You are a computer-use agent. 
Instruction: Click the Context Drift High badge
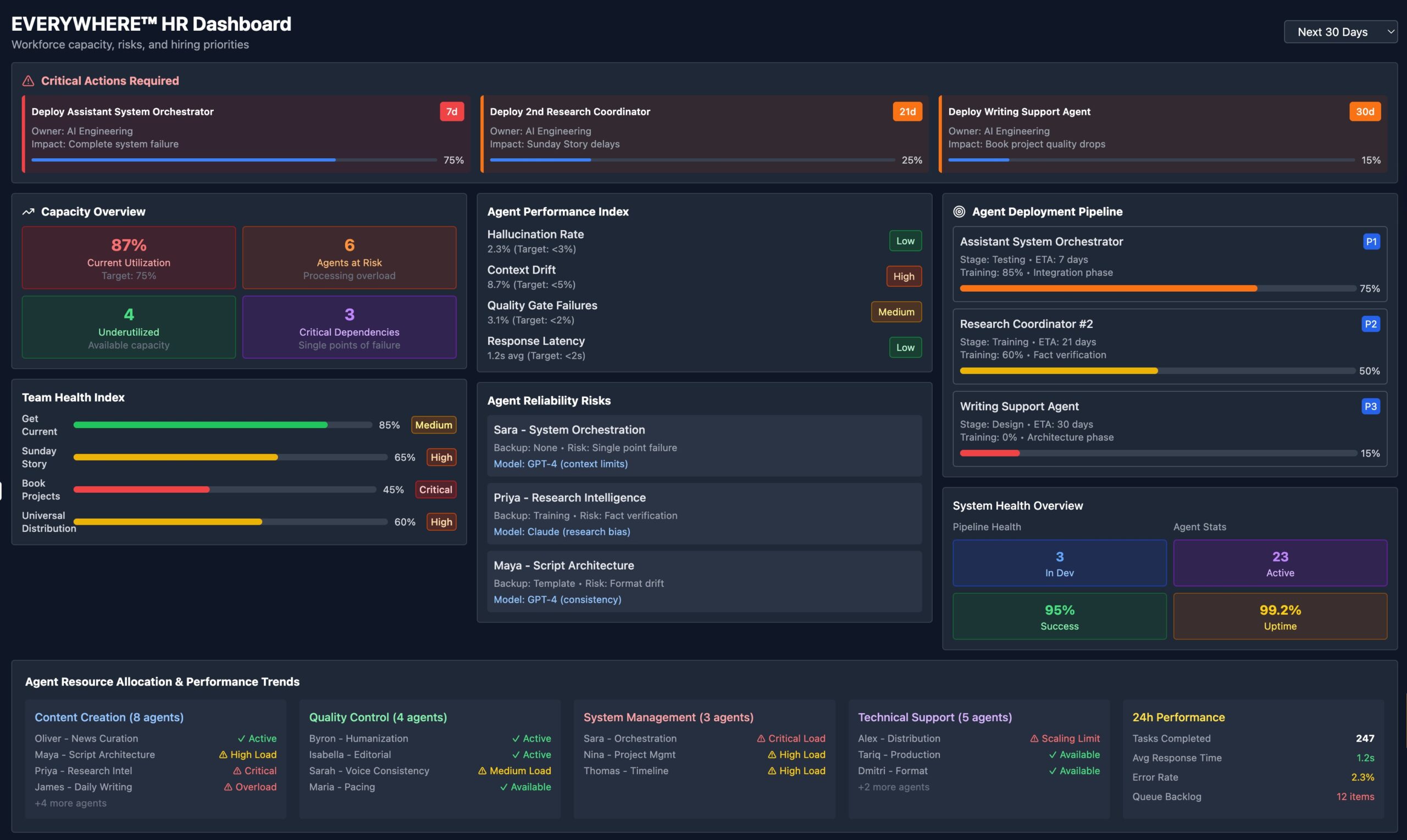(x=903, y=277)
